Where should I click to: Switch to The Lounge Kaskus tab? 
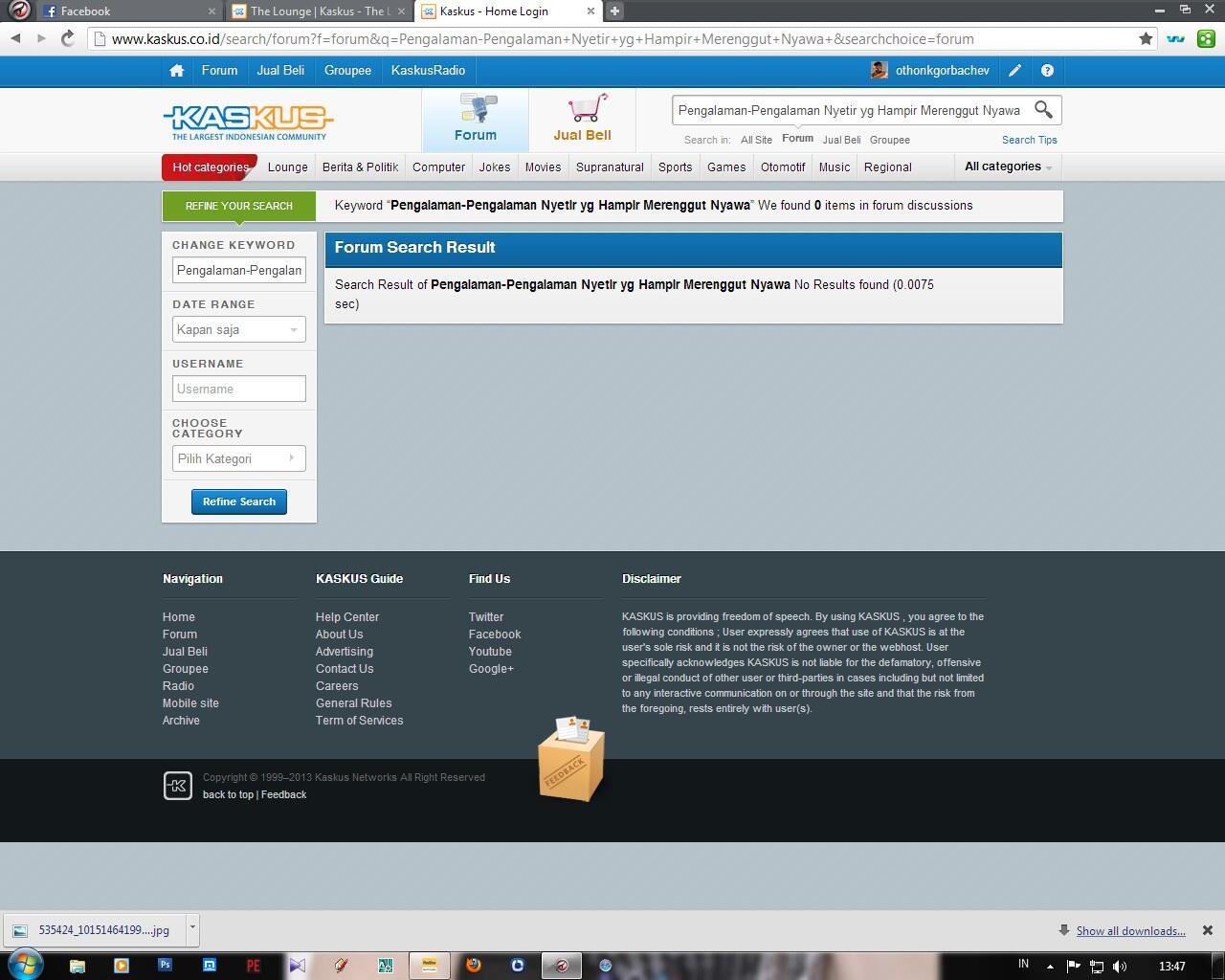[x=321, y=11]
